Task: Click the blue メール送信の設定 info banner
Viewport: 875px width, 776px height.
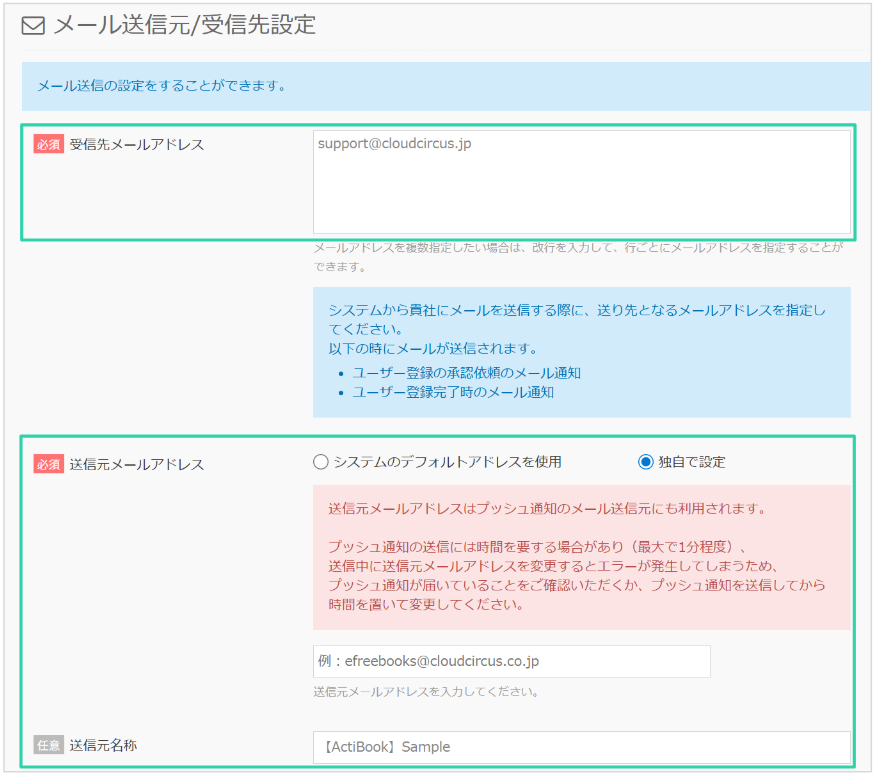Action: coord(445,86)
